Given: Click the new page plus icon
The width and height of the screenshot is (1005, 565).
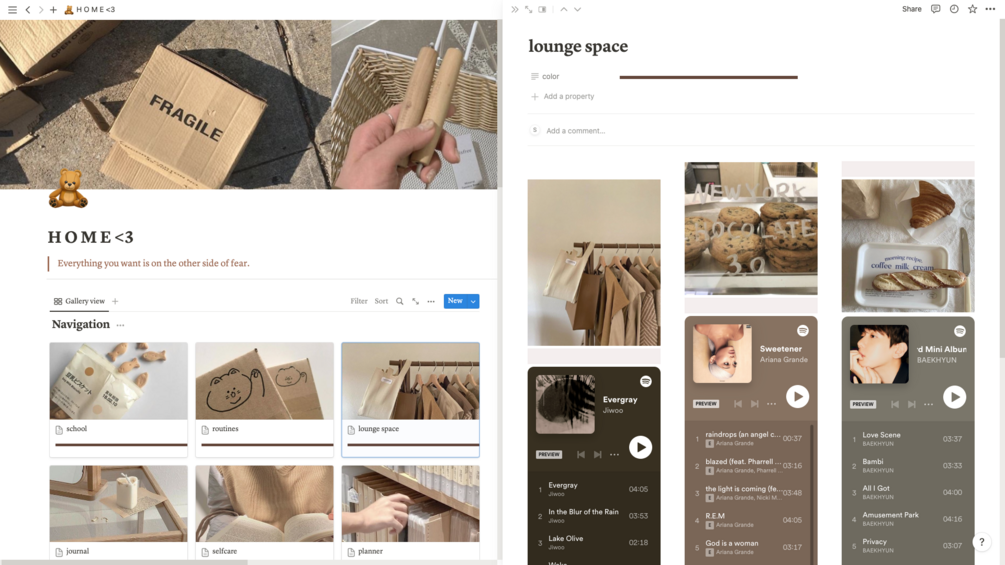Looking at the screenshot, I should [x=53, y=10].
